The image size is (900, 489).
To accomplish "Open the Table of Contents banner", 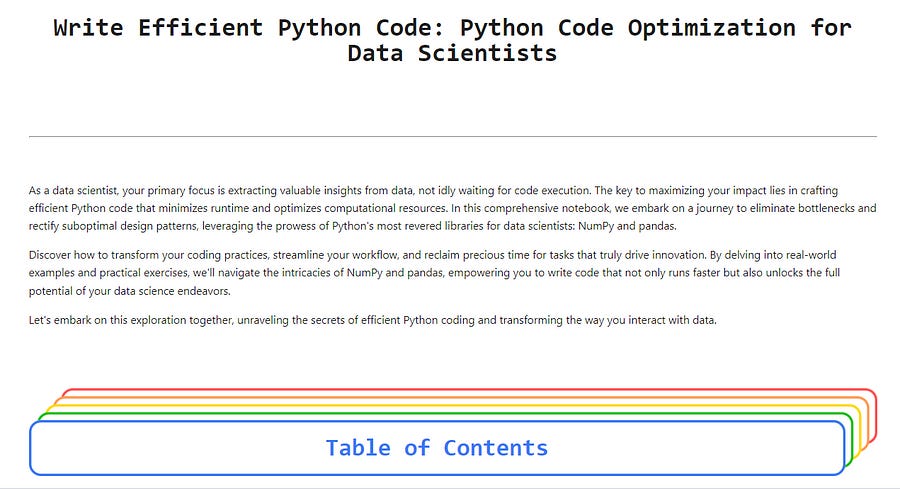I will pos(437,448).
